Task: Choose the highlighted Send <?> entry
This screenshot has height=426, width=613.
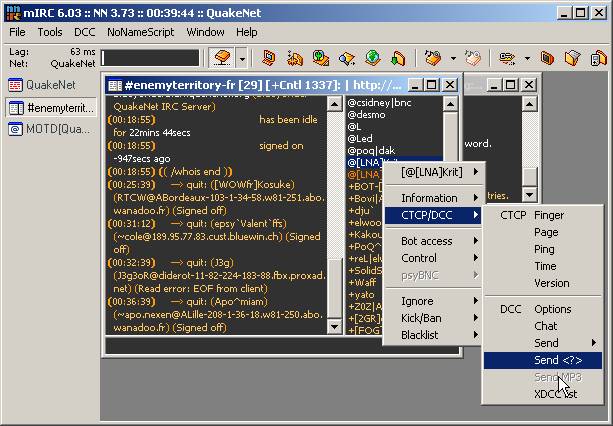Action: click(x=543, y=360)
